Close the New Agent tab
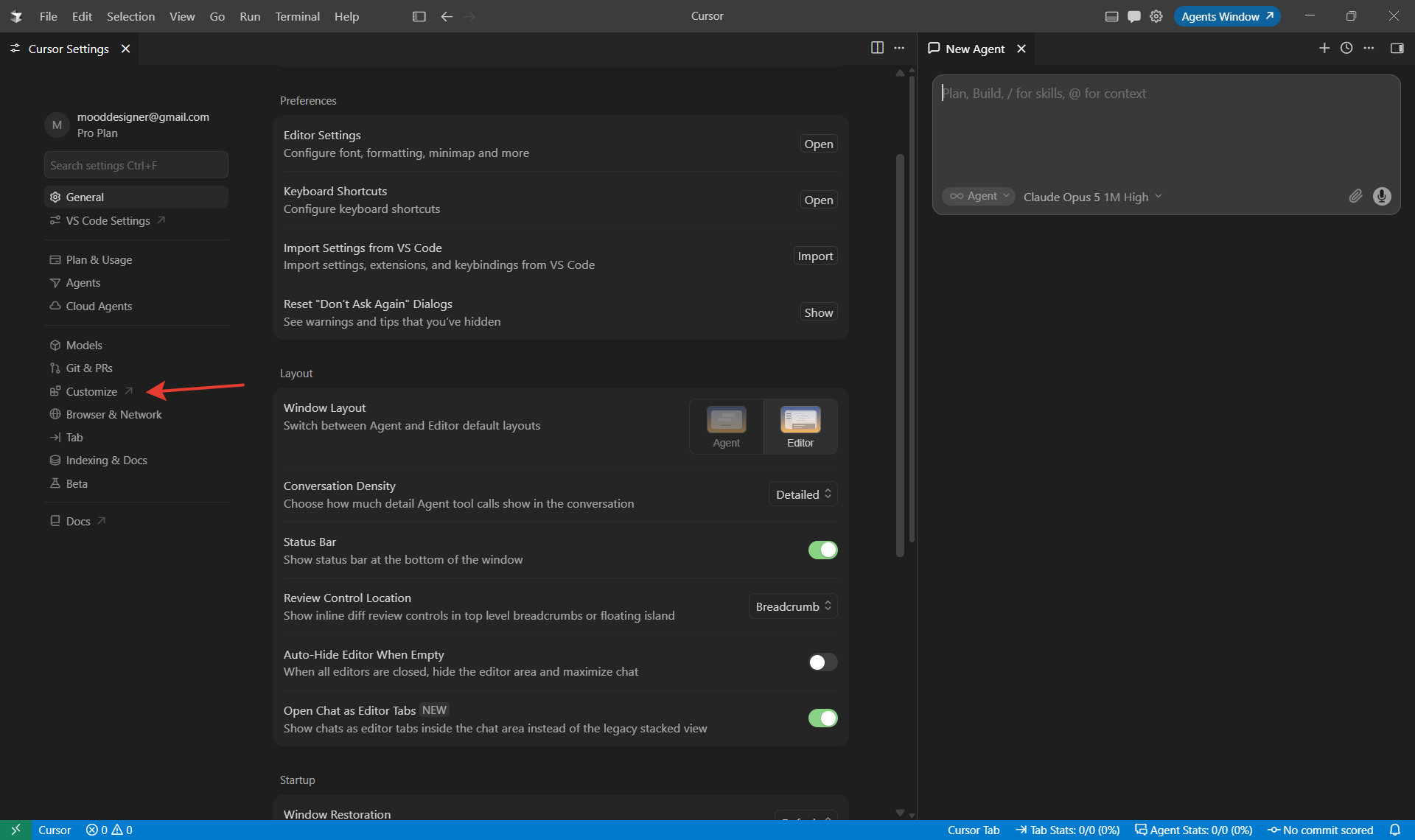 point(1021,49)
